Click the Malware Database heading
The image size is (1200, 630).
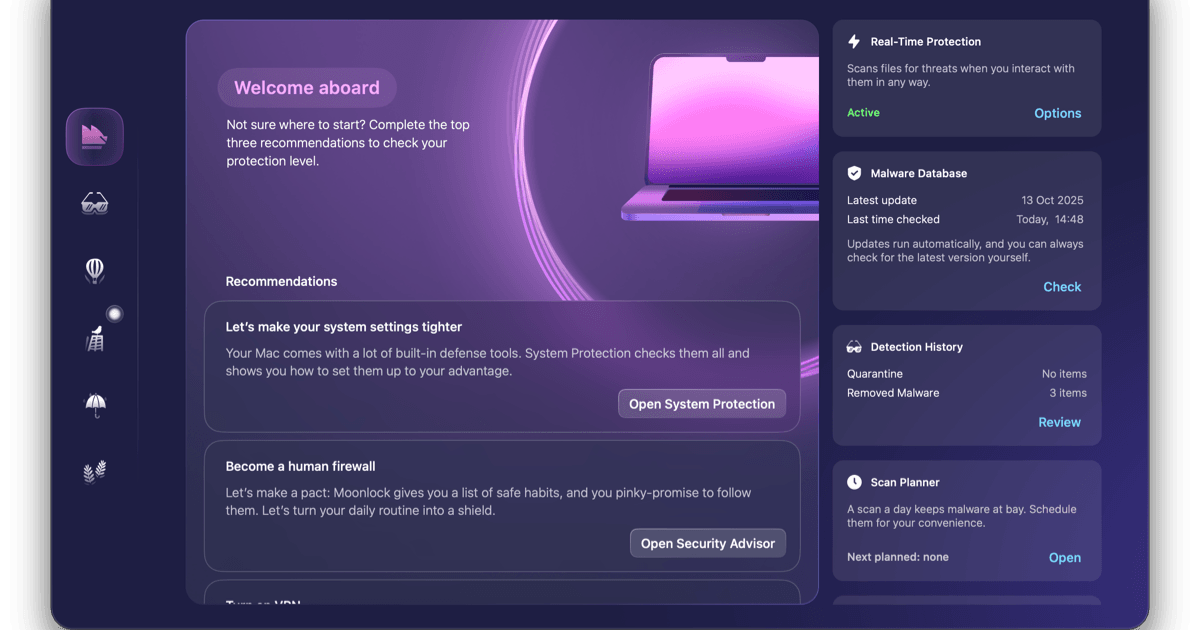click(x=919, y=173)
